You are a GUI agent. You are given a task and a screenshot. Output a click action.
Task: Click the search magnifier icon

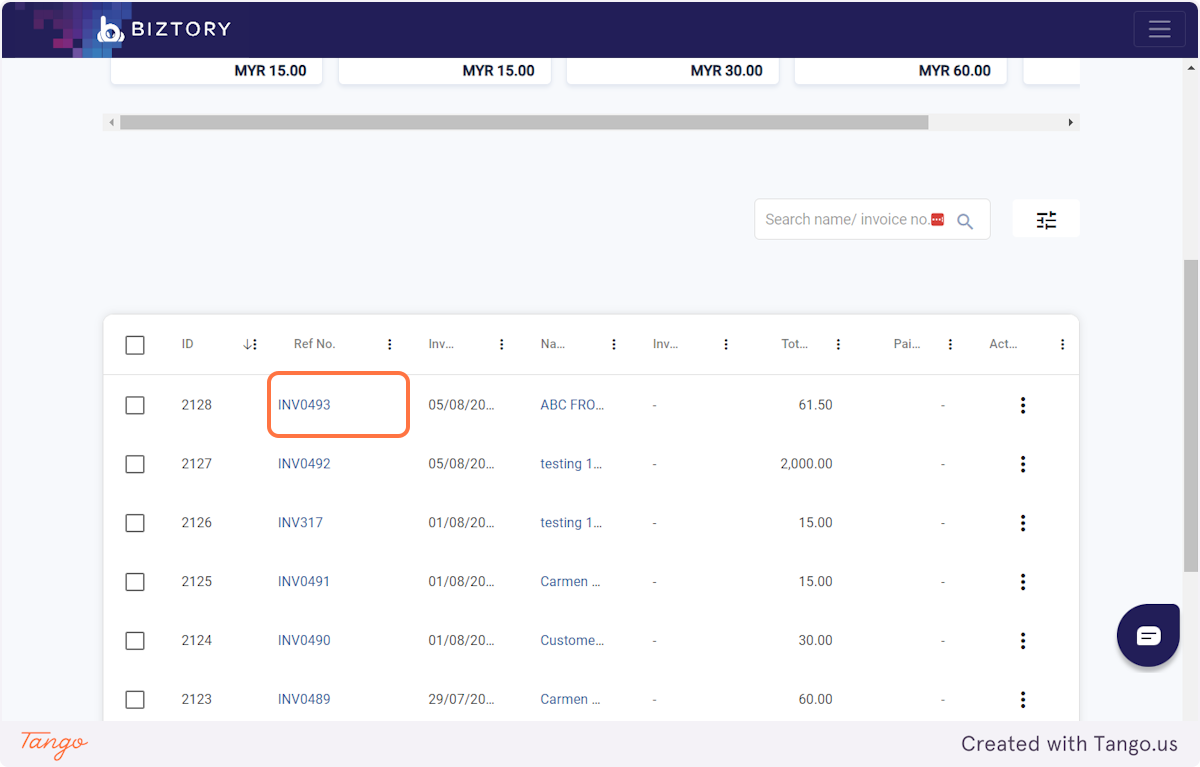point(965,221)
